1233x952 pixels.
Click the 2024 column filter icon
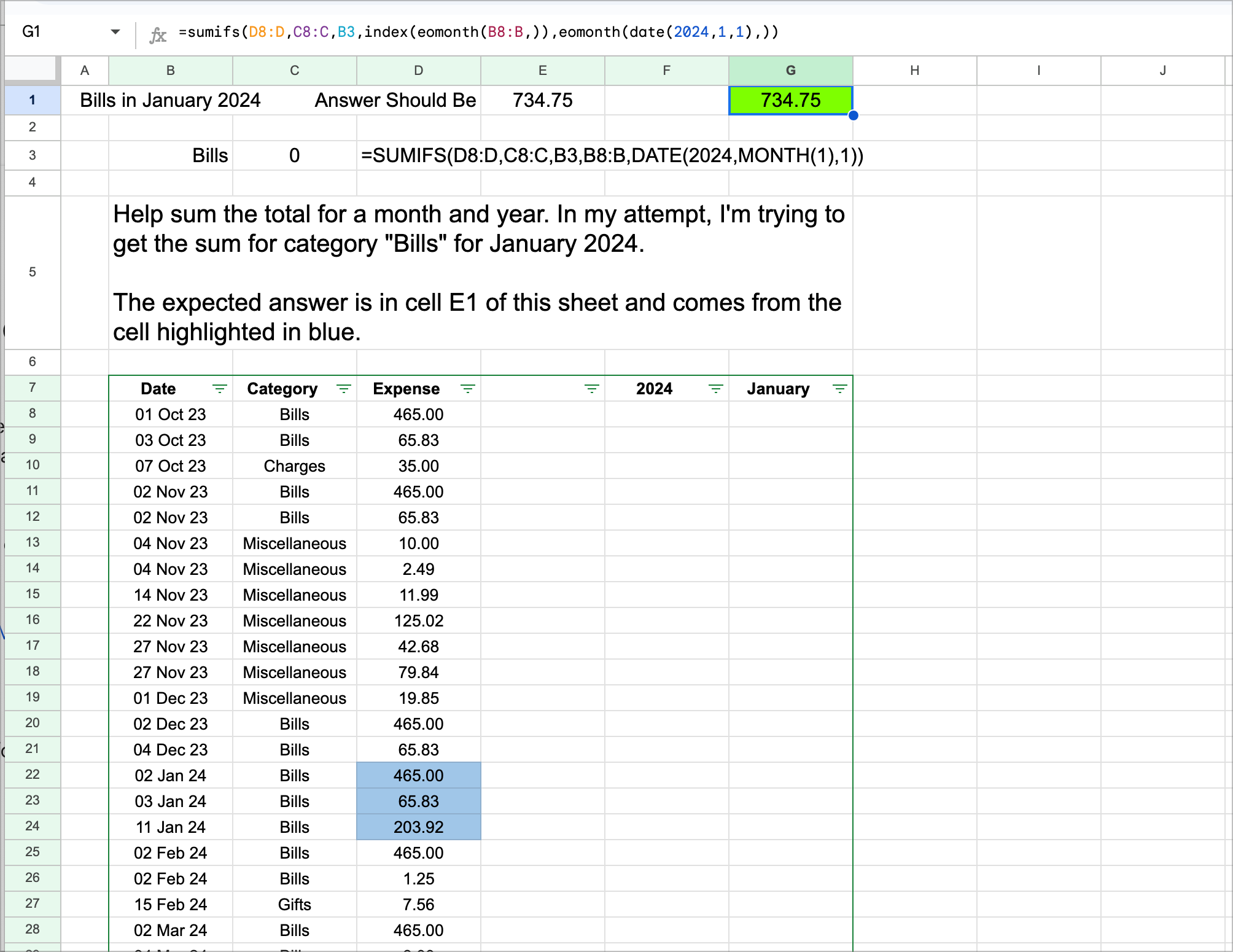[715, 389]
